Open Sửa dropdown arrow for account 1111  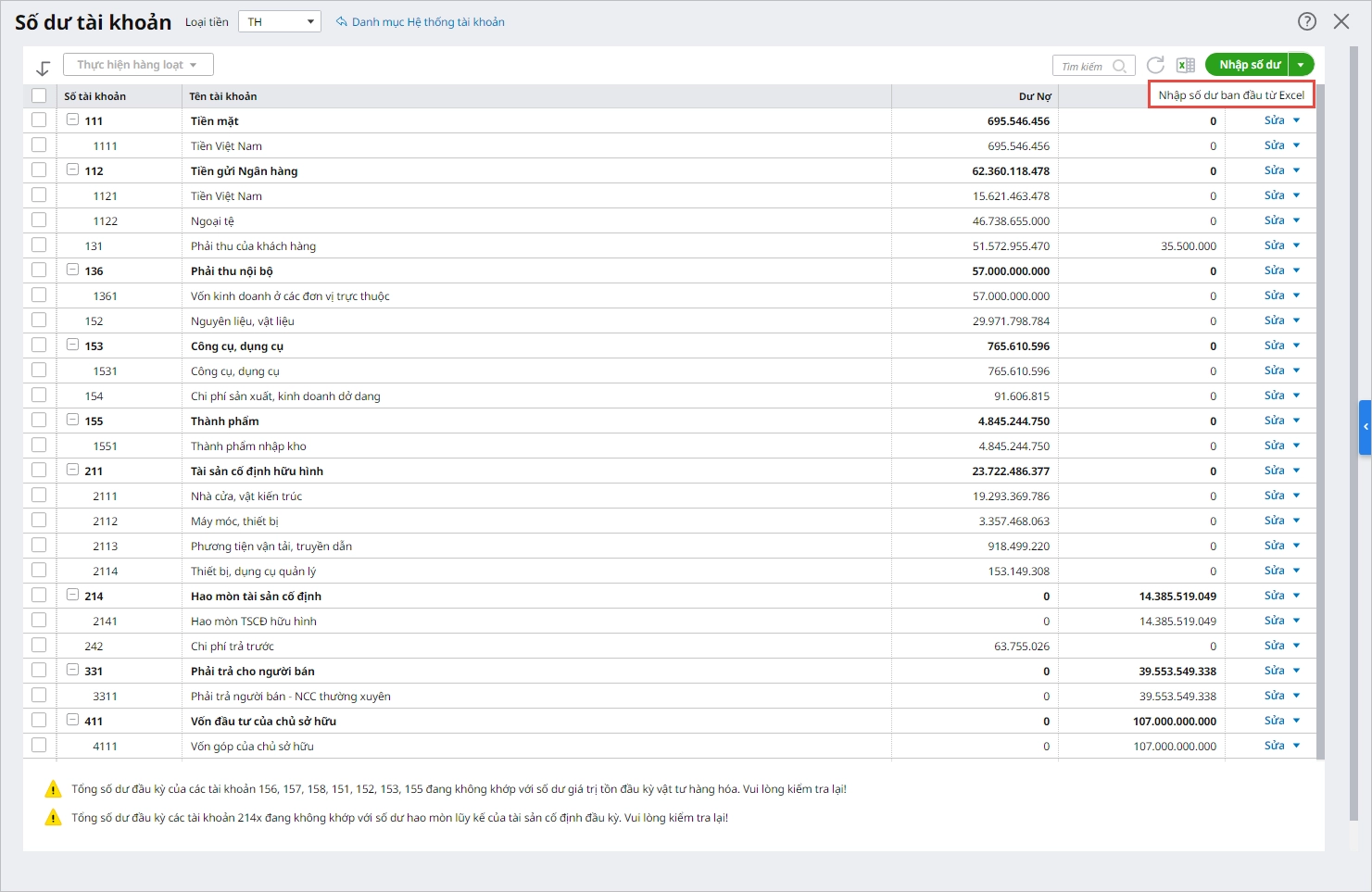(1296, 145)
